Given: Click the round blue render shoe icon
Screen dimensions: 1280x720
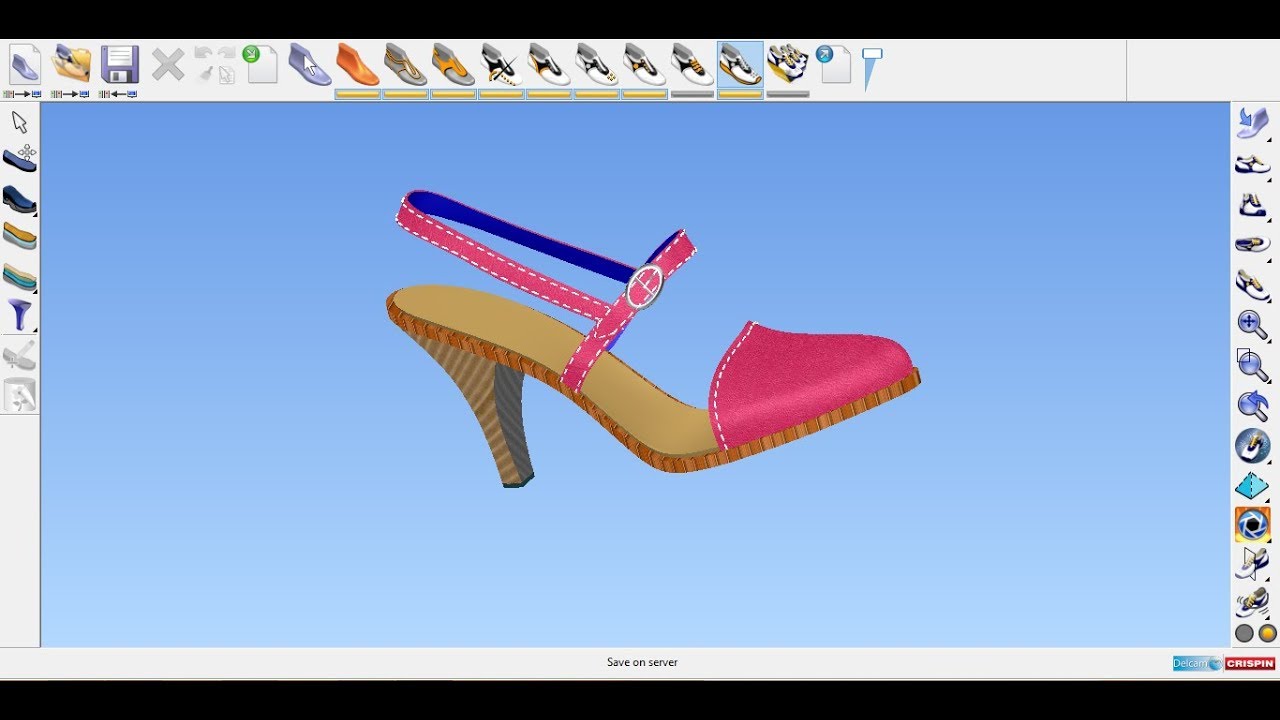Looking at the screenshot, I should click(1252, 445).
